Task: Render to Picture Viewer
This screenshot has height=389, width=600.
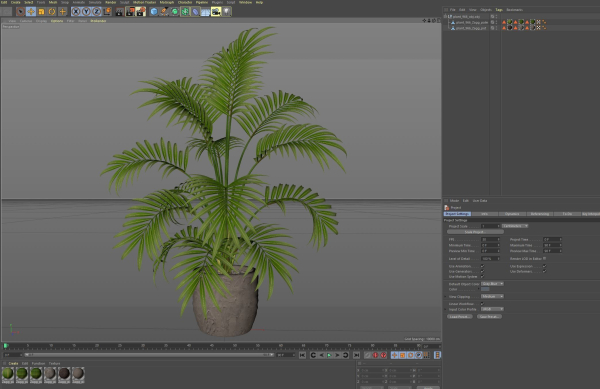Action: 130,12
